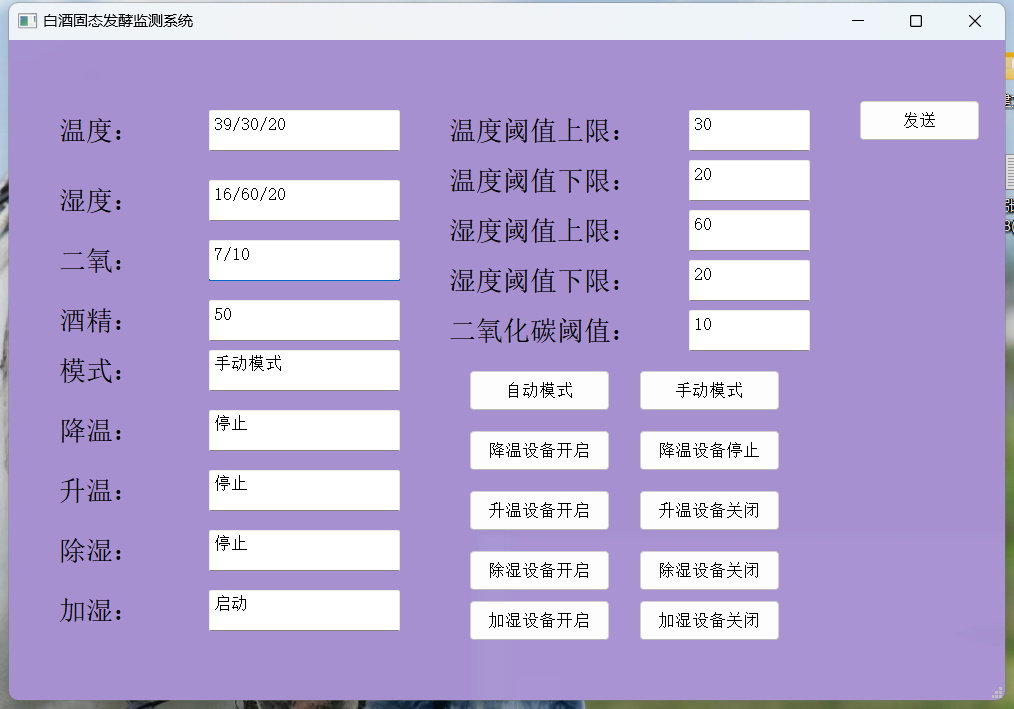
Task: Focus the 温度阈值上限 input field
Action: click(749, 130)
